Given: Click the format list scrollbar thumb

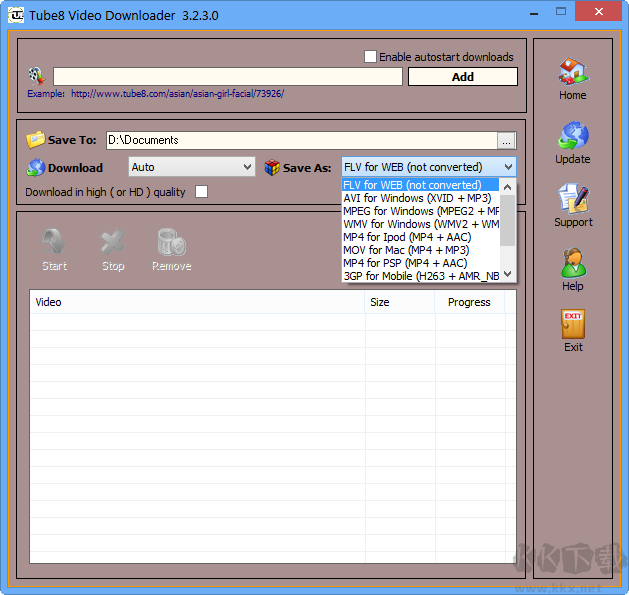Looking at the screenshot, I should (x=507, y=220).
